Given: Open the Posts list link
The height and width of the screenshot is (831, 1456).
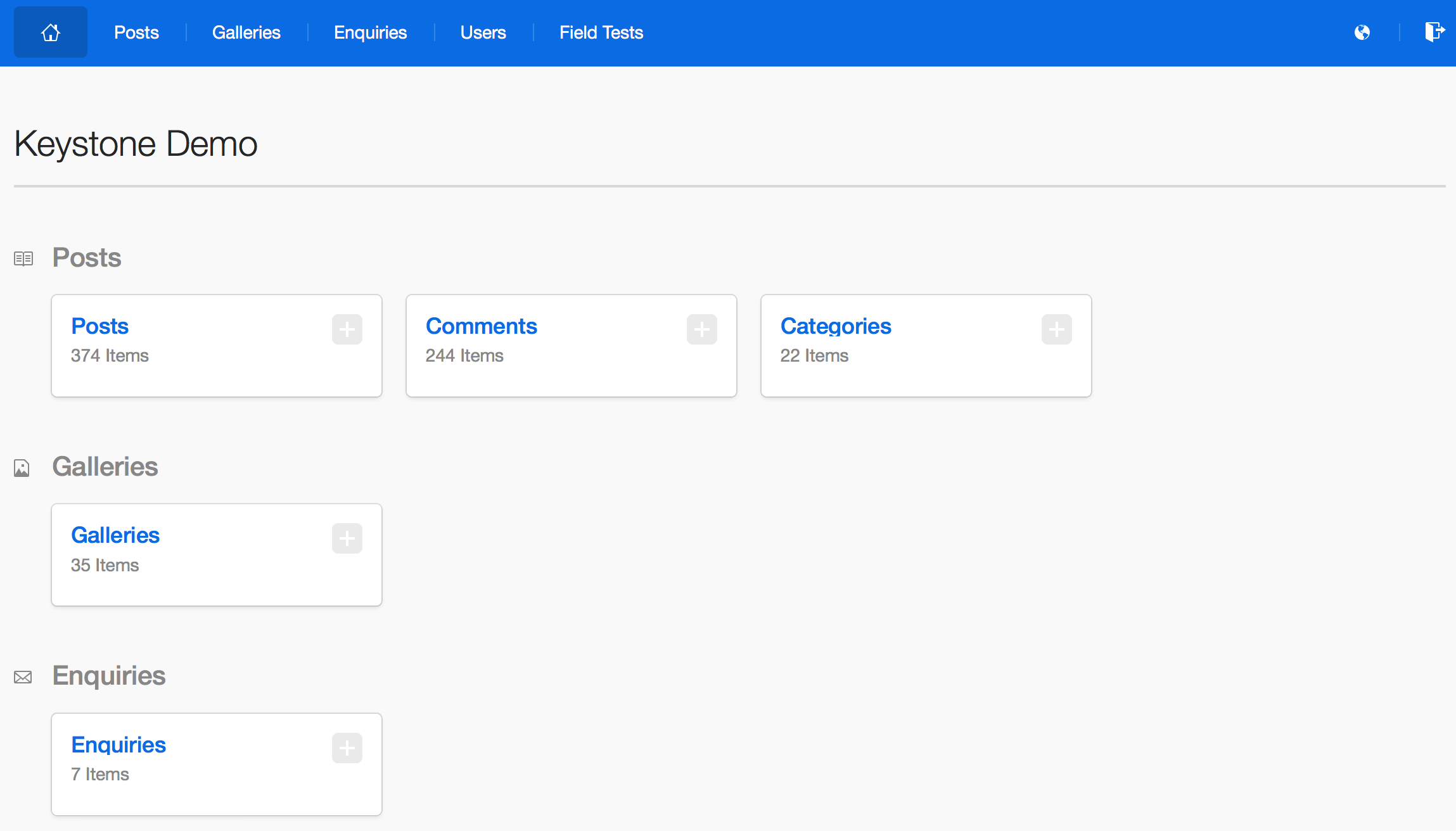Looking at the screenshot, I should click(99, 326).
